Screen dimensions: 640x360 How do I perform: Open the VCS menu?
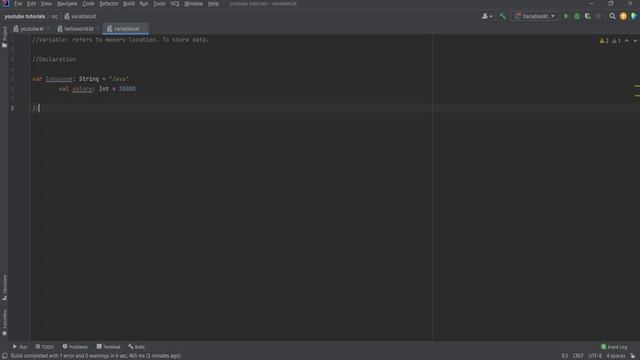tap(175, 4)
